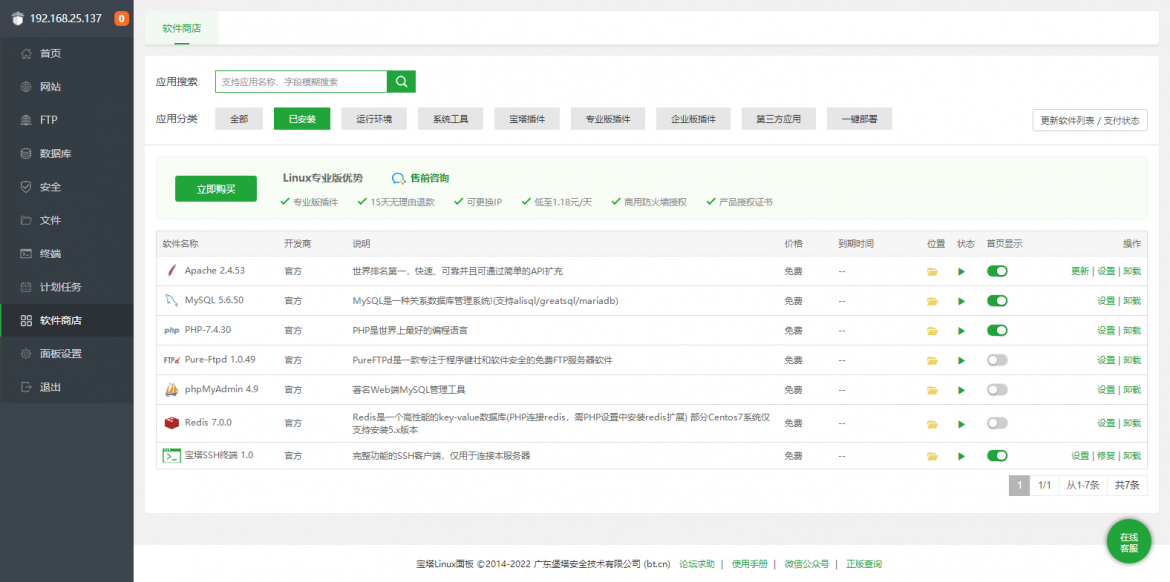Open 安全 in the sidebar

point(67,187)
